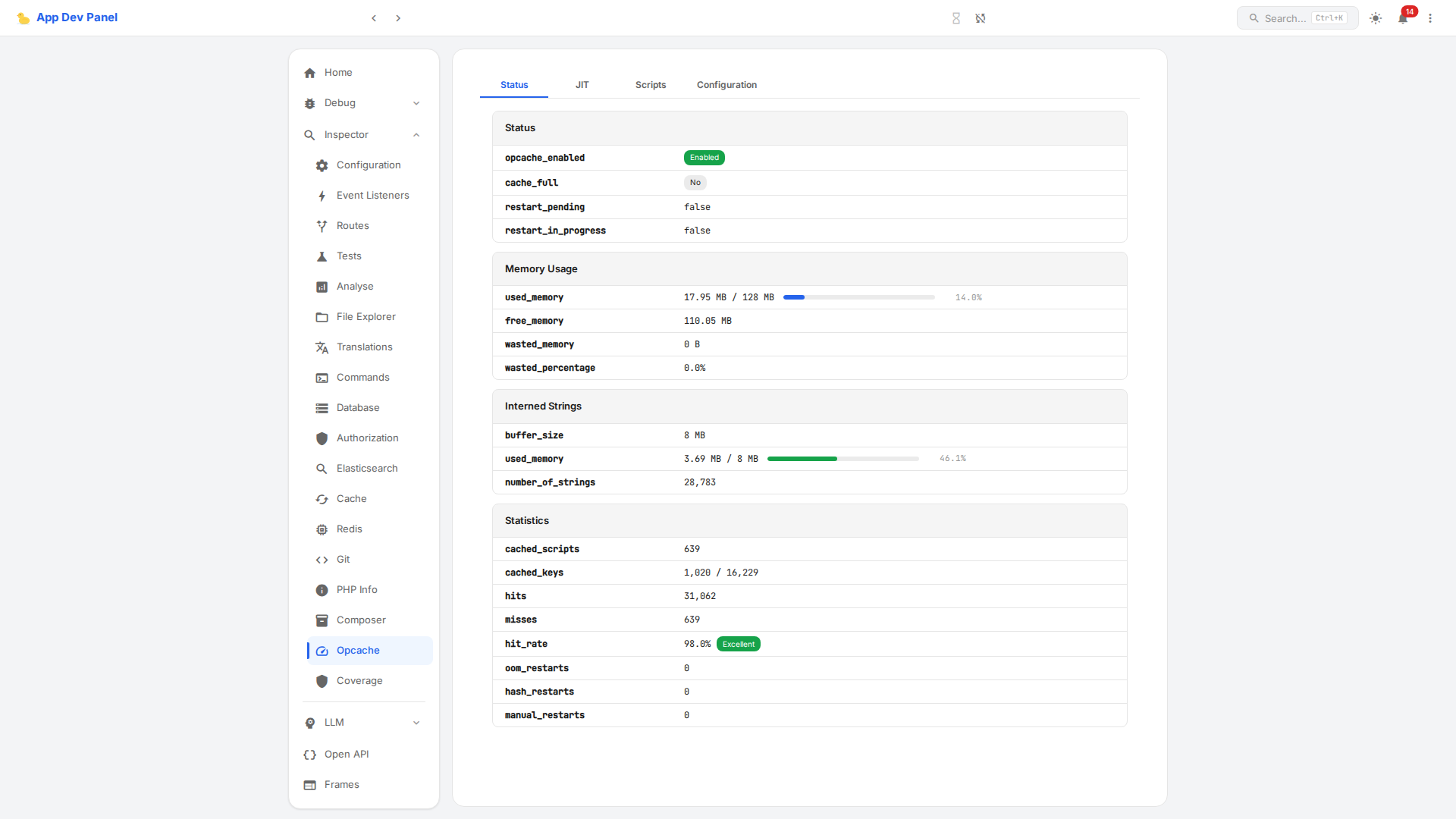The height and width of the screenshot is (819, 1456).
Task: Open the Translations tool
Action: click(x=364, y=347)
